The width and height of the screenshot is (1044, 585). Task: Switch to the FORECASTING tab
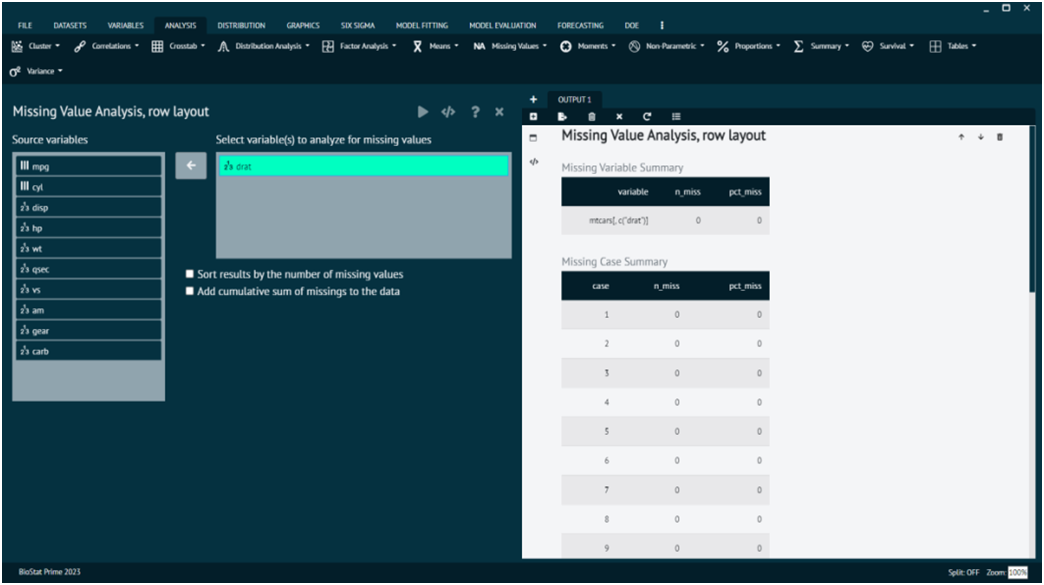[x=581, y=25]
